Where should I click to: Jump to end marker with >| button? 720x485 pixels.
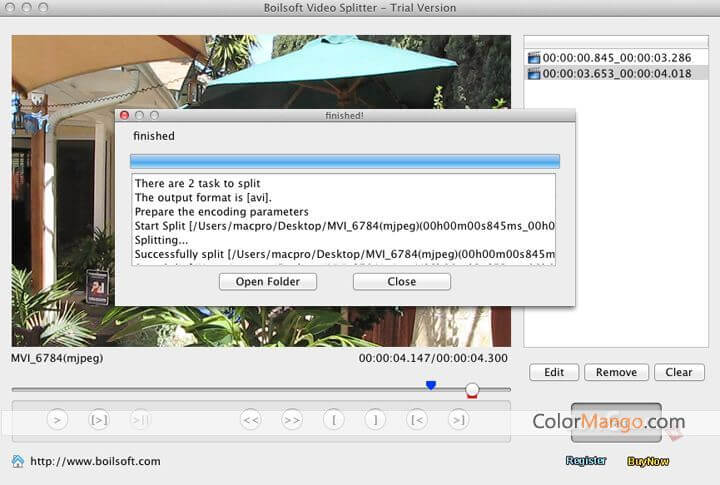pyautogui.click(x=458, y=420)
